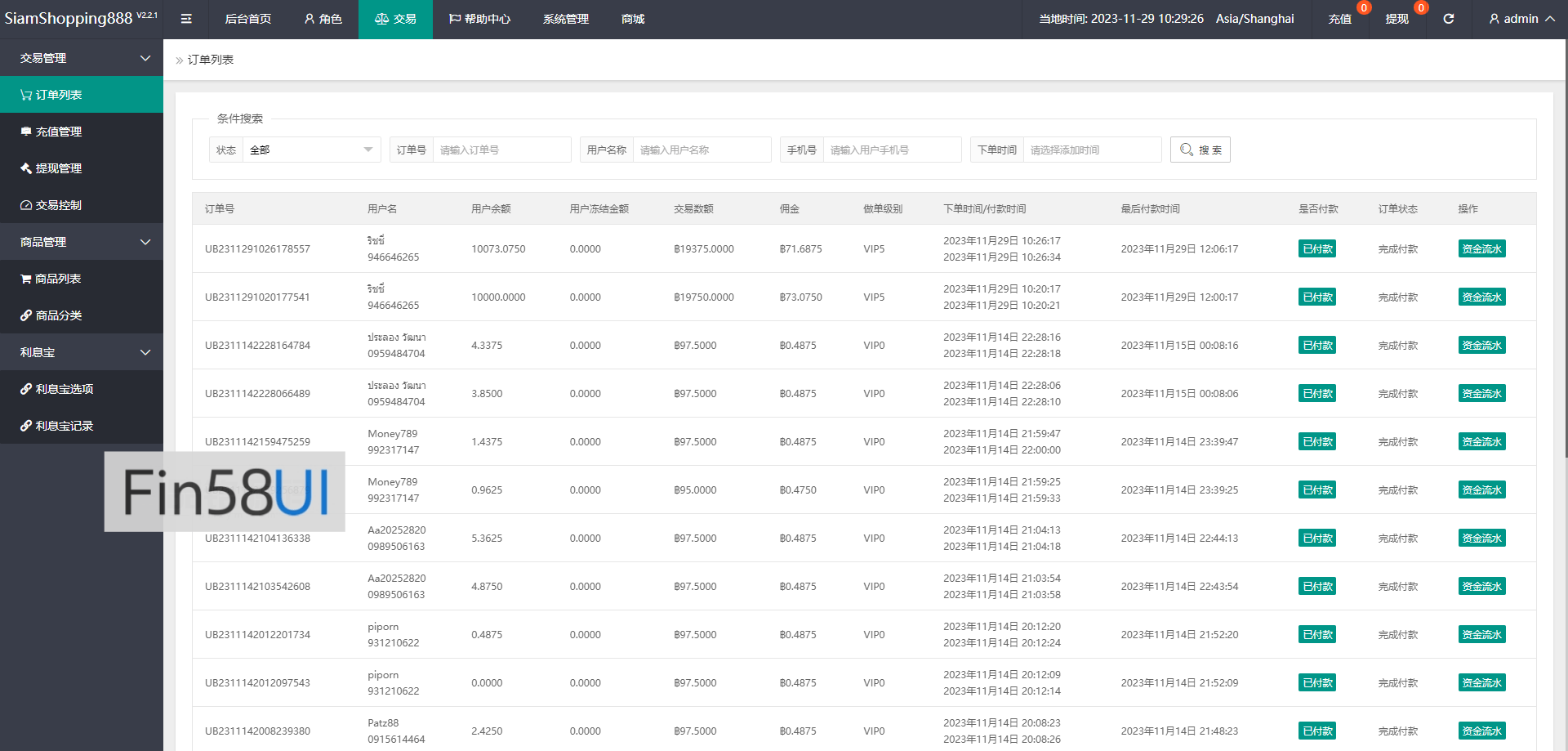Open the admin user menu

tap(1521, 19)
